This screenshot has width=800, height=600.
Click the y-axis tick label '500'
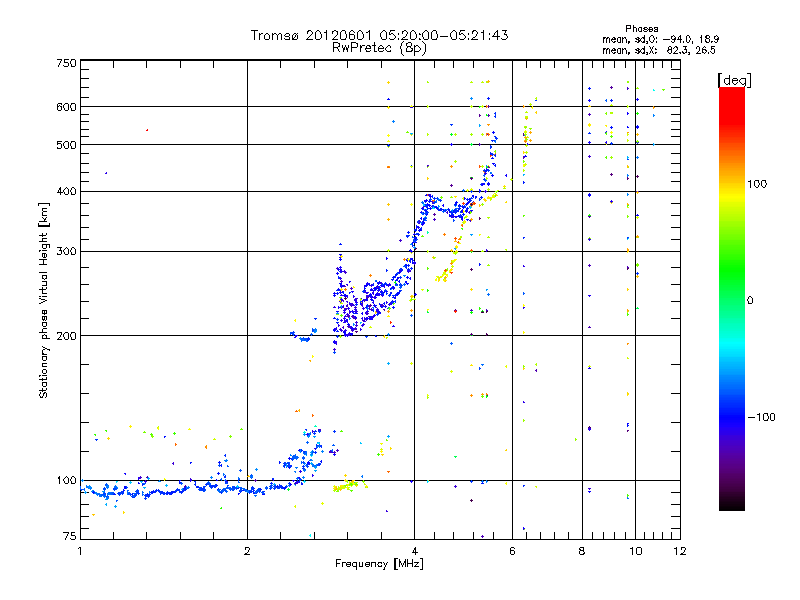click(66, 145)
